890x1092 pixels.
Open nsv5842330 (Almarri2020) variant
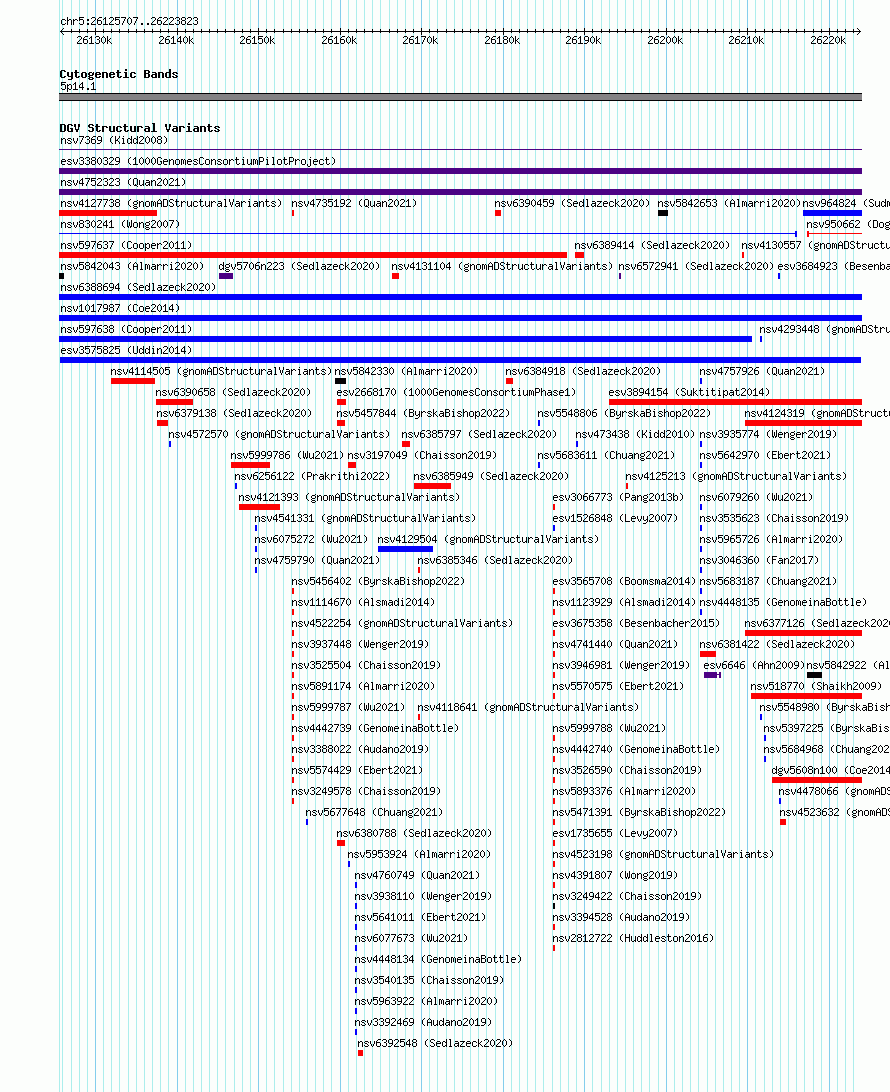[406, 370]
